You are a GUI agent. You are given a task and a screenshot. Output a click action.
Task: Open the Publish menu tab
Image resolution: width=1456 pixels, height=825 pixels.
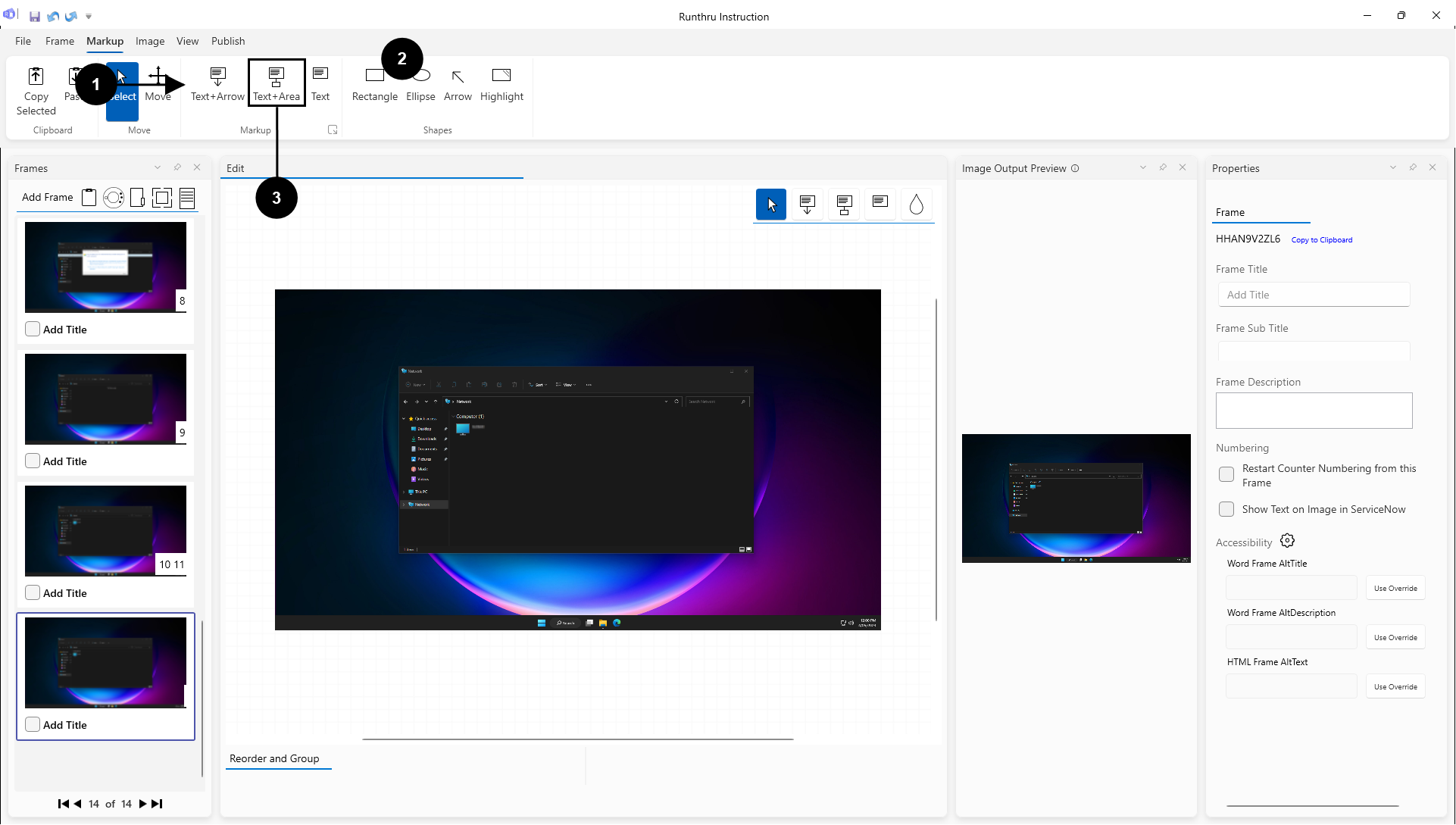pos(227,41)
